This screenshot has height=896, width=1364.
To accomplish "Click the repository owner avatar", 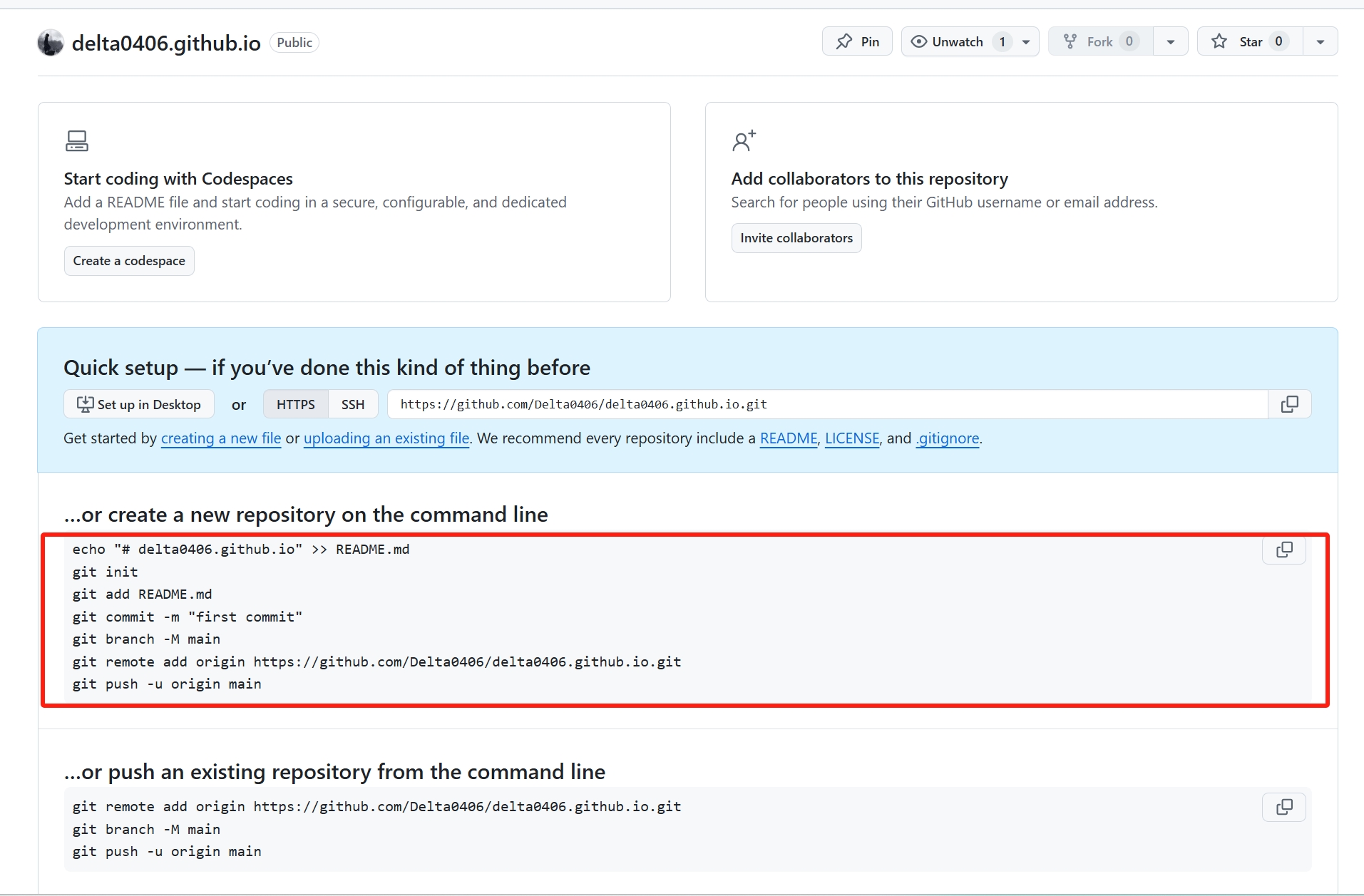I will 51,43.
